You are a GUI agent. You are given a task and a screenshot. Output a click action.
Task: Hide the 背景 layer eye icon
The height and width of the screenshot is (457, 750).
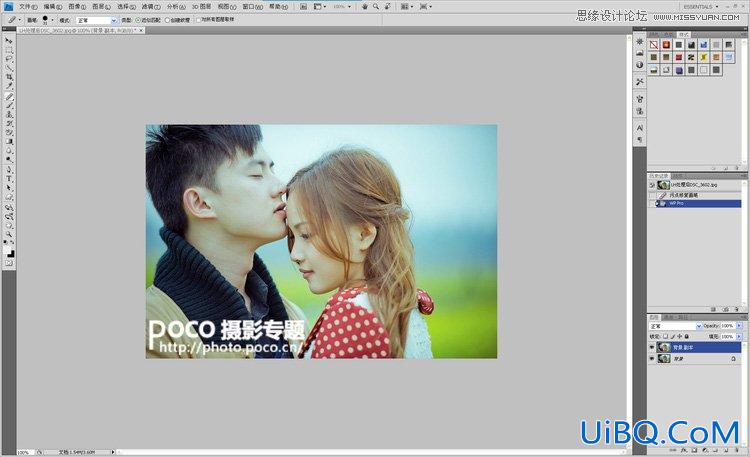pos(651,359)
